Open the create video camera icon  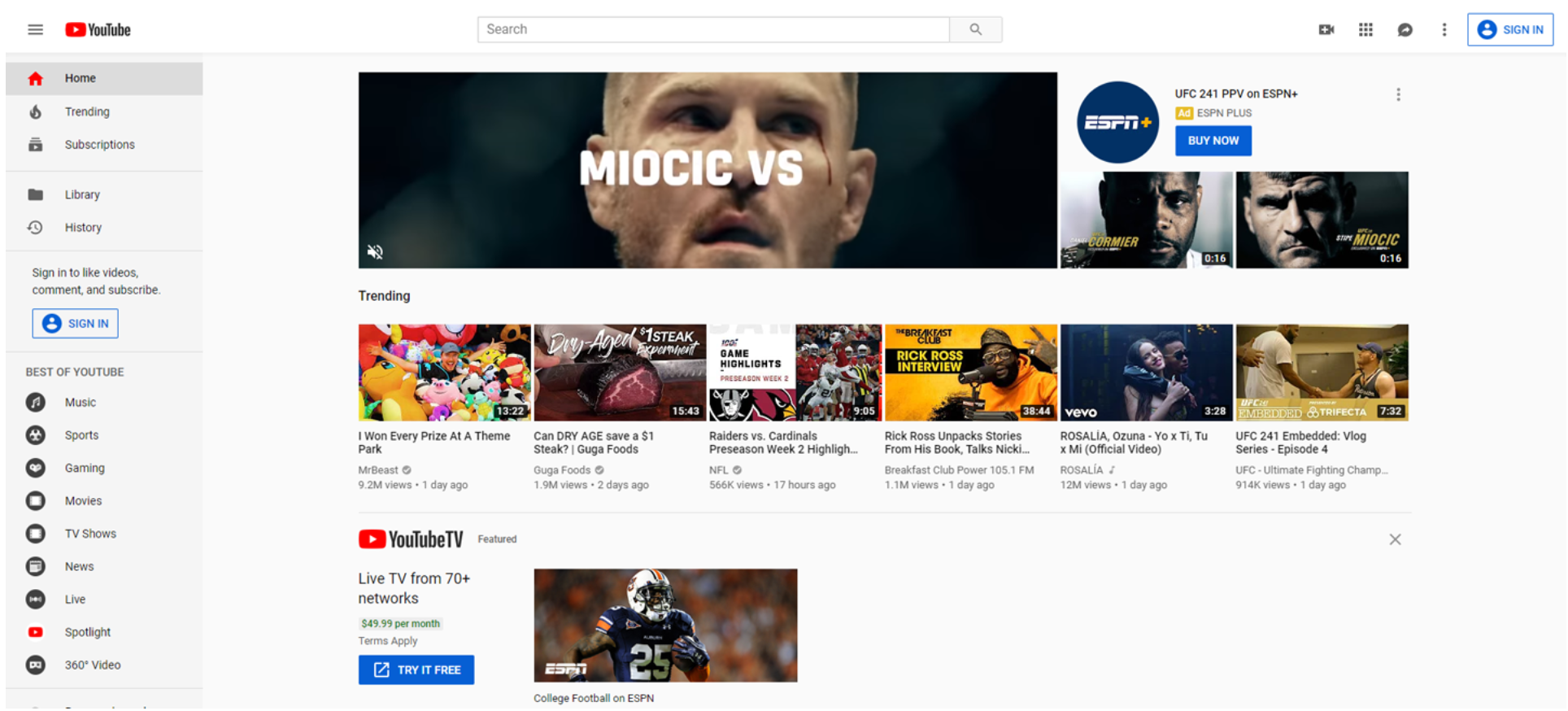point(1326,30)
